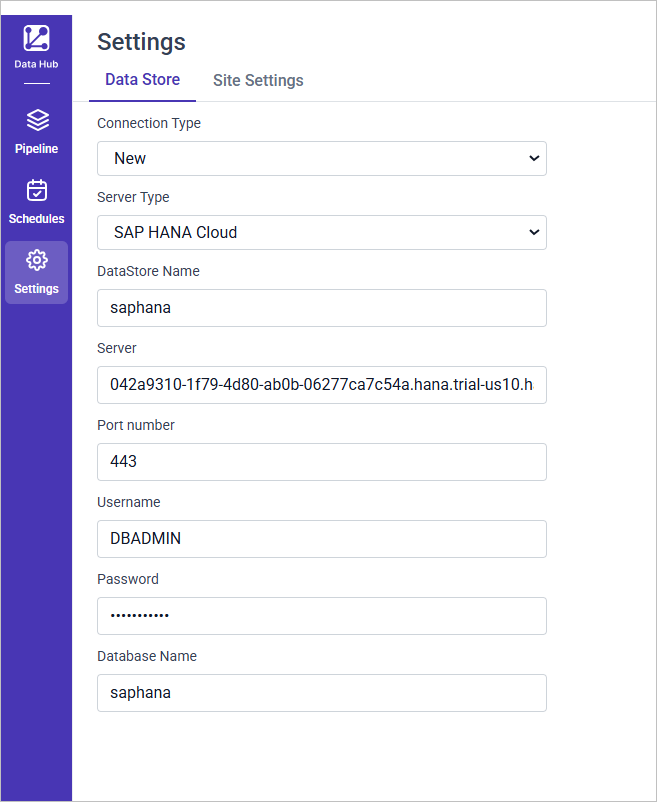Click the Settings gear icon in sidebar
657x802 pixels.
(x=36, y=260)
